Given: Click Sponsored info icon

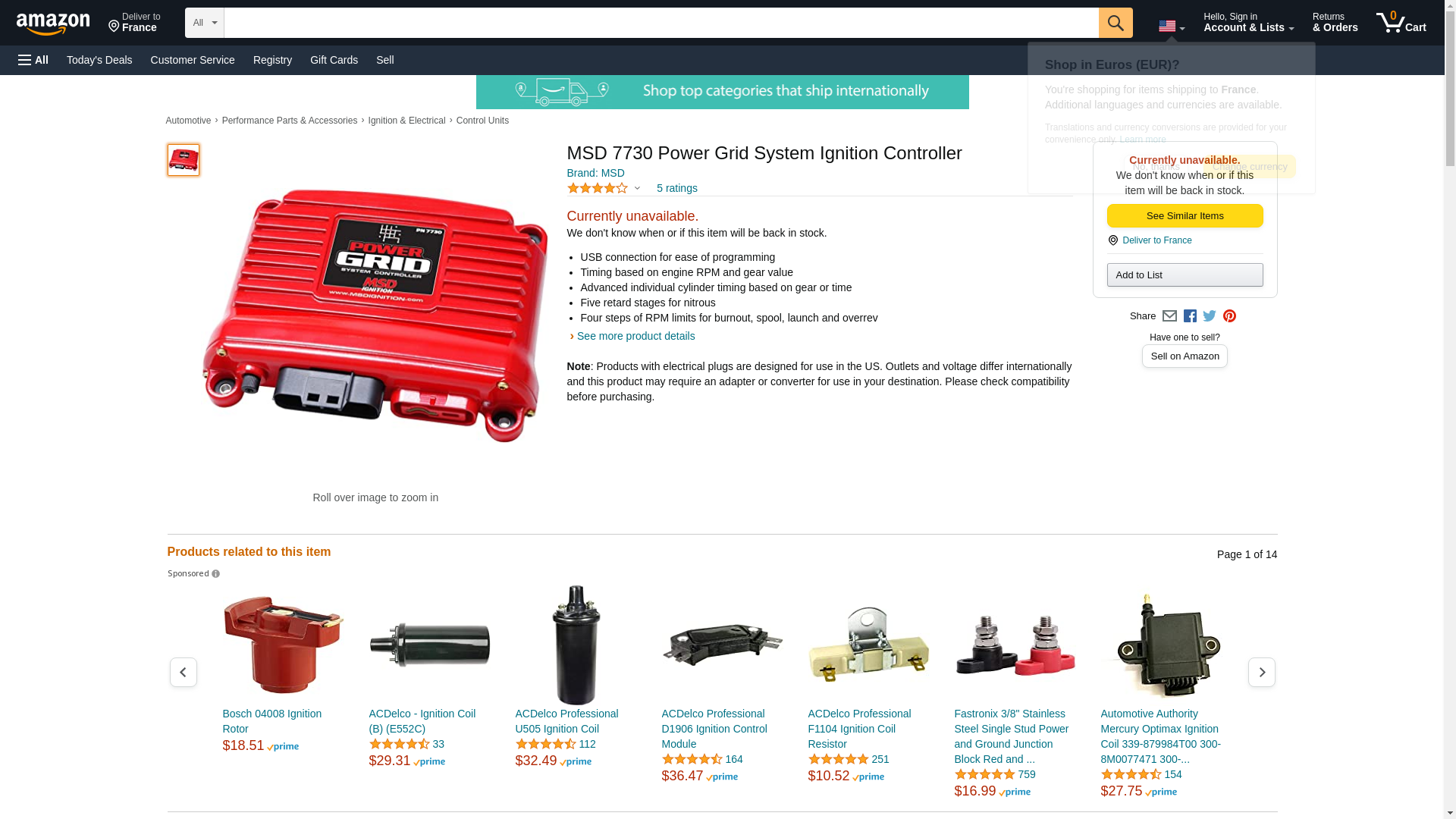Looking at the screenshot, I should [x=215, y=574].
